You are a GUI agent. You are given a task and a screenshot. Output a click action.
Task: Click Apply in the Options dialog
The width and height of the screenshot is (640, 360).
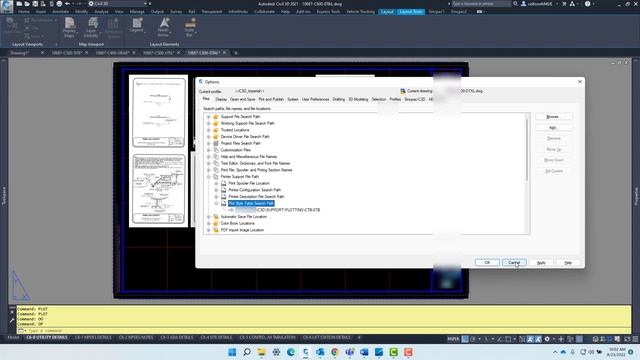(x=541, y=262)
